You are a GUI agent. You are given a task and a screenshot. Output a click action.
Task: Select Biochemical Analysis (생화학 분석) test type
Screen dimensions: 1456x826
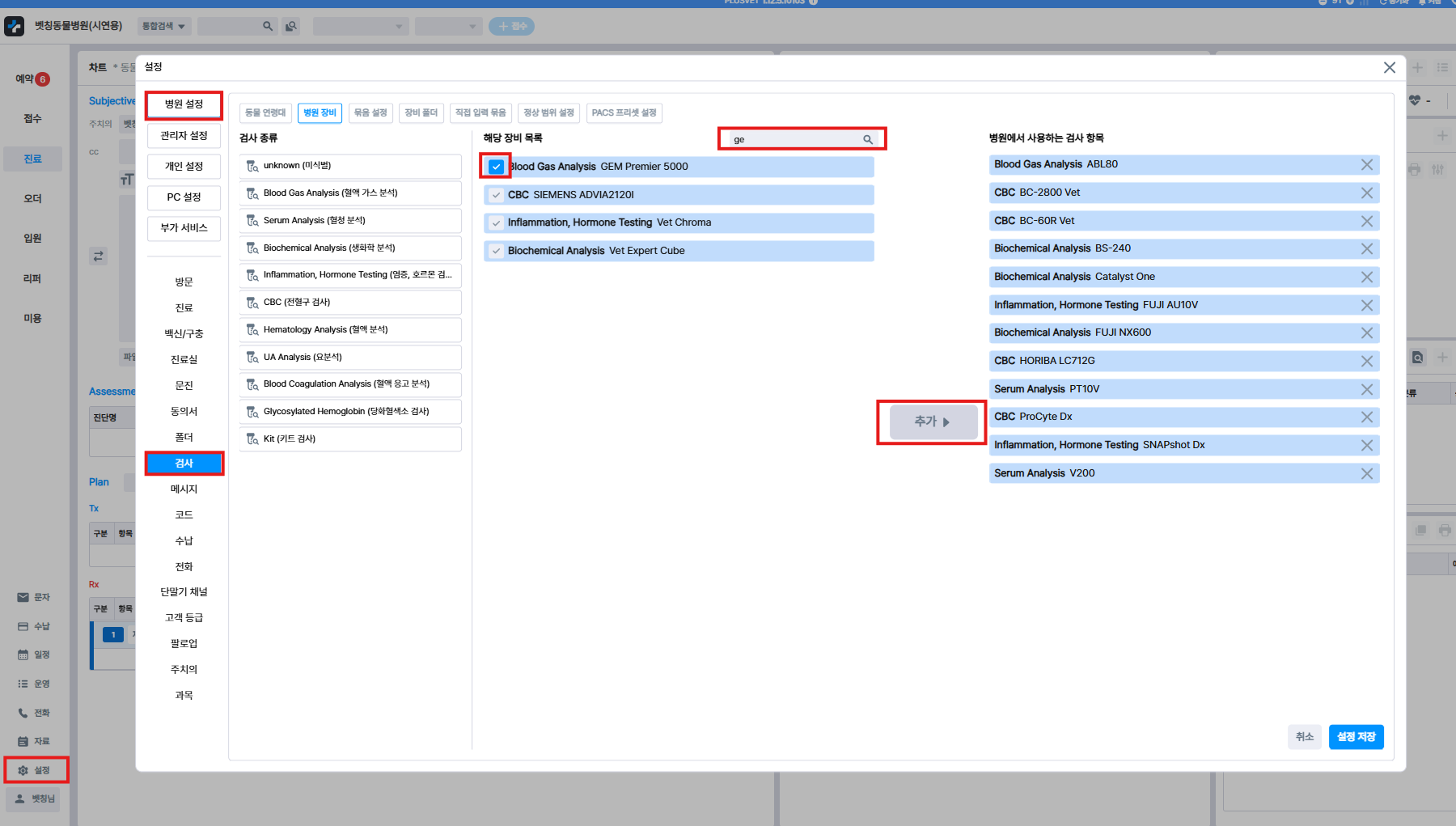coord(350,248)
